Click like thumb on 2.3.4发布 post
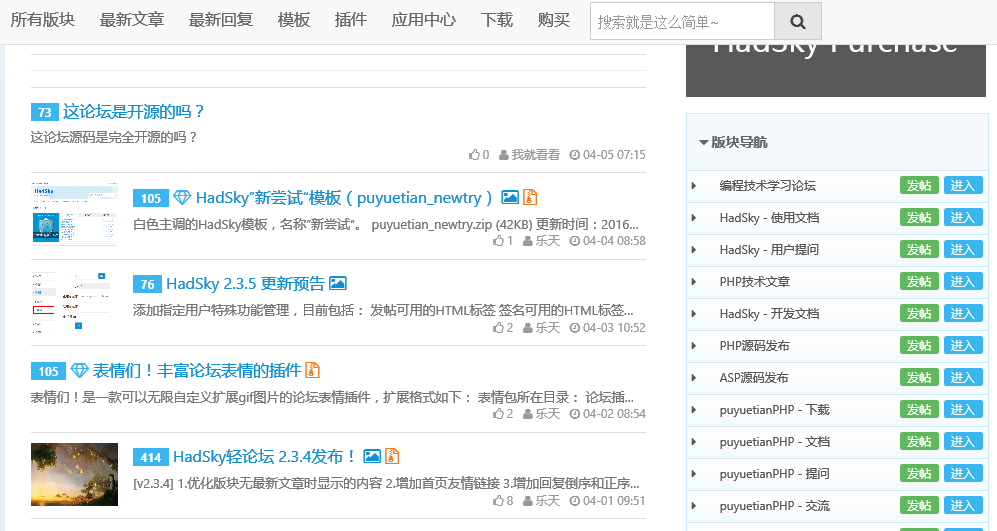The width and height of the screenshot is (997, 531). pyautogui.click(x=498, y=500)
